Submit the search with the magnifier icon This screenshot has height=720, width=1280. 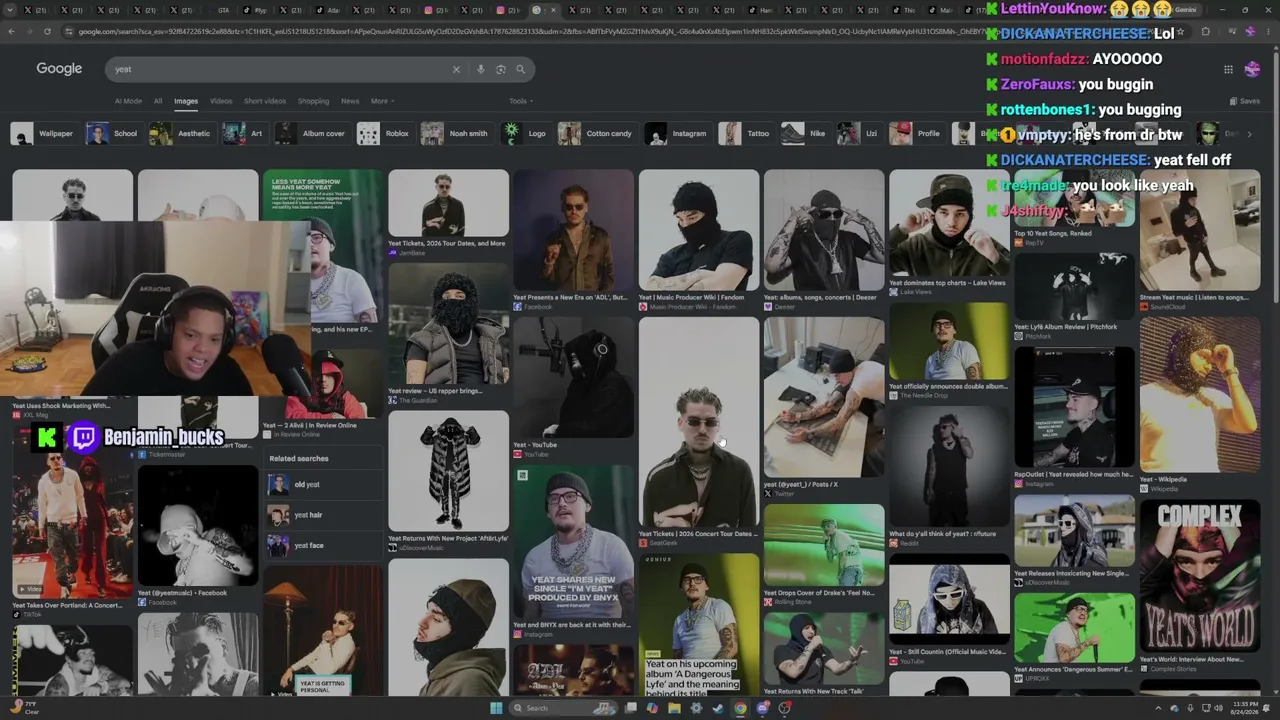point(521,69)
